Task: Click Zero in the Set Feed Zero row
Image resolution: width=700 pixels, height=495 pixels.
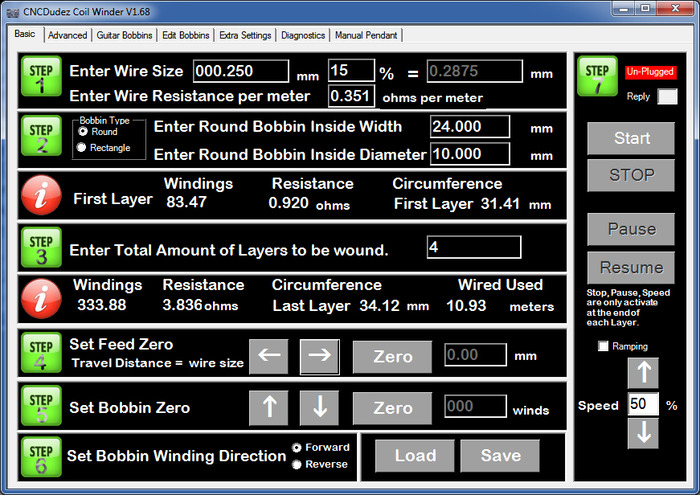Action: pyautogui.click(x=392, y=357)
